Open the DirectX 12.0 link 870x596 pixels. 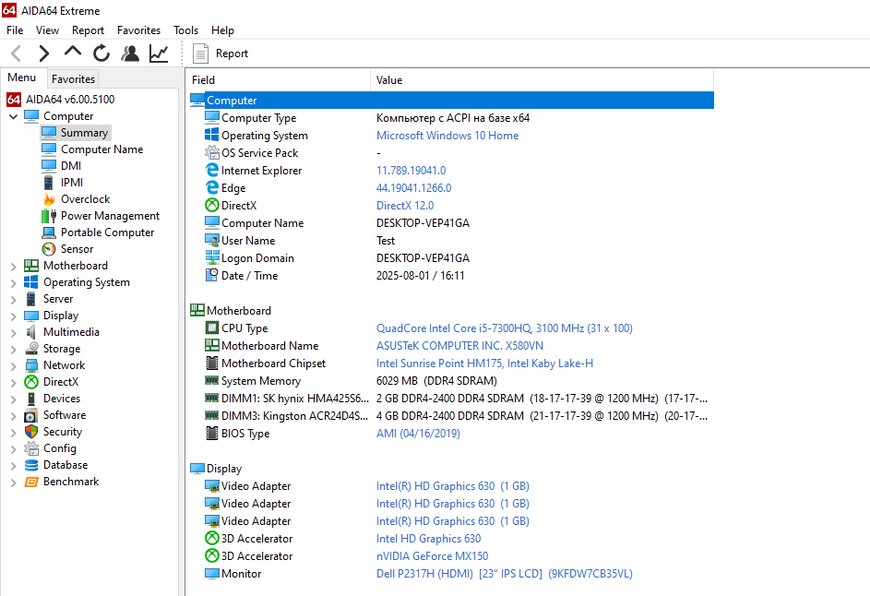coord(405,205)
